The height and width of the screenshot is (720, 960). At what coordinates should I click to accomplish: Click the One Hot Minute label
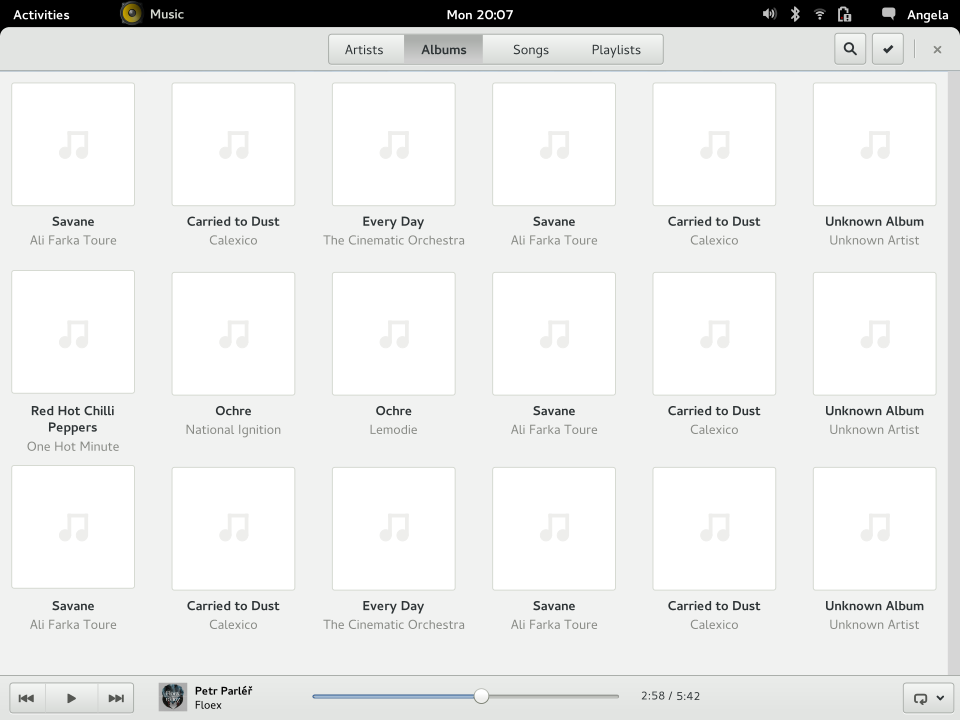click(73, 446)
